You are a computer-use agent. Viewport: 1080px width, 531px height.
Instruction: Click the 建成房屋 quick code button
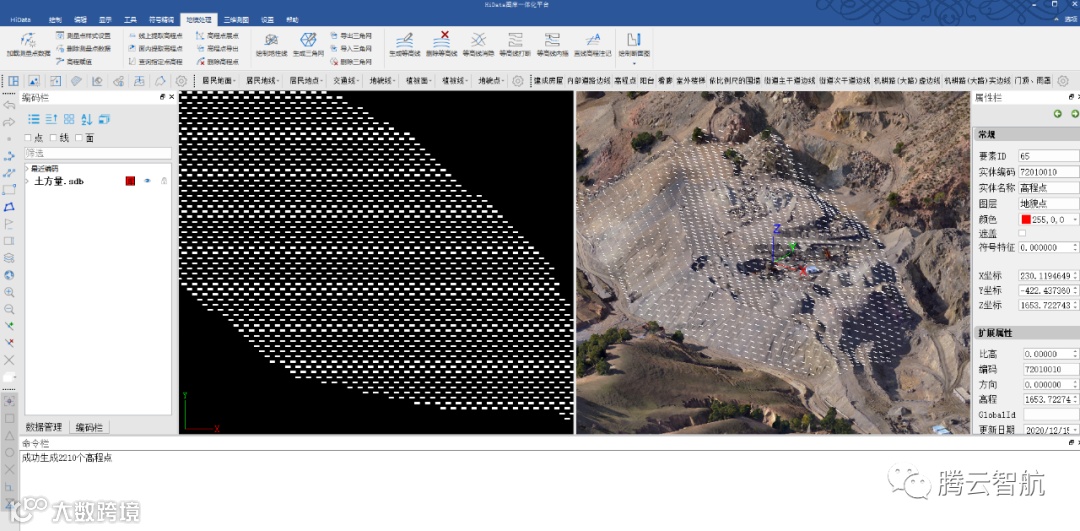[x=548, y=80]
